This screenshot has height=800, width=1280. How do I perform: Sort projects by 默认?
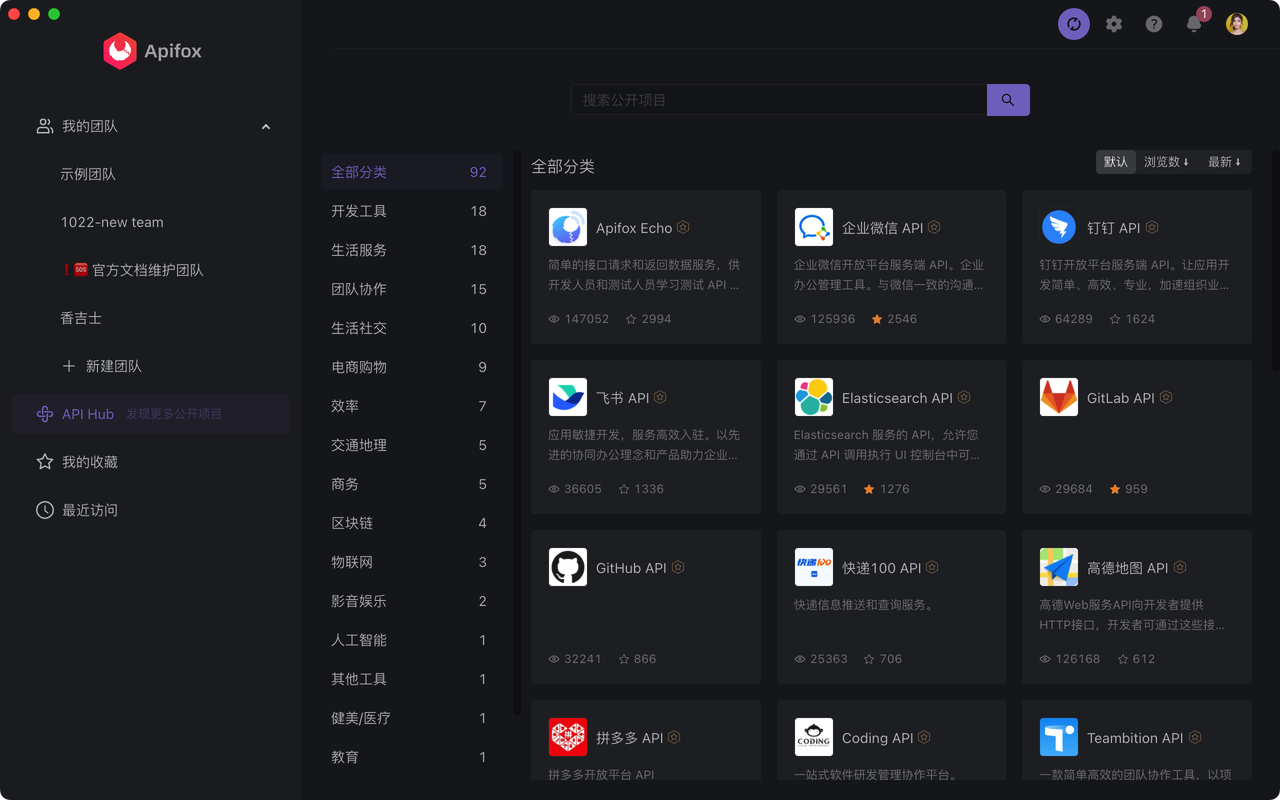(x=1116, y=162)
